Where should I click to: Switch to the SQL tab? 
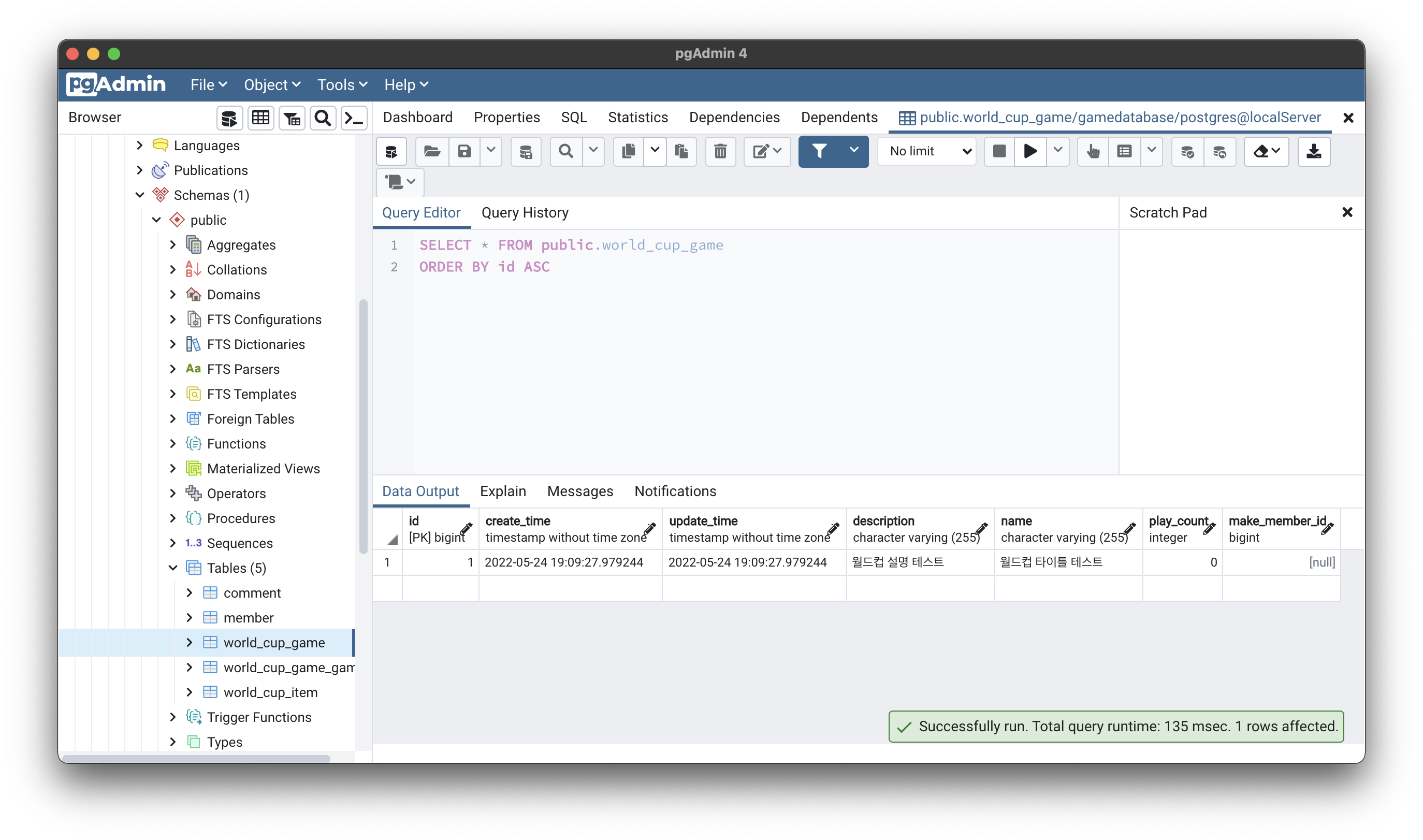tap(574, 118)
